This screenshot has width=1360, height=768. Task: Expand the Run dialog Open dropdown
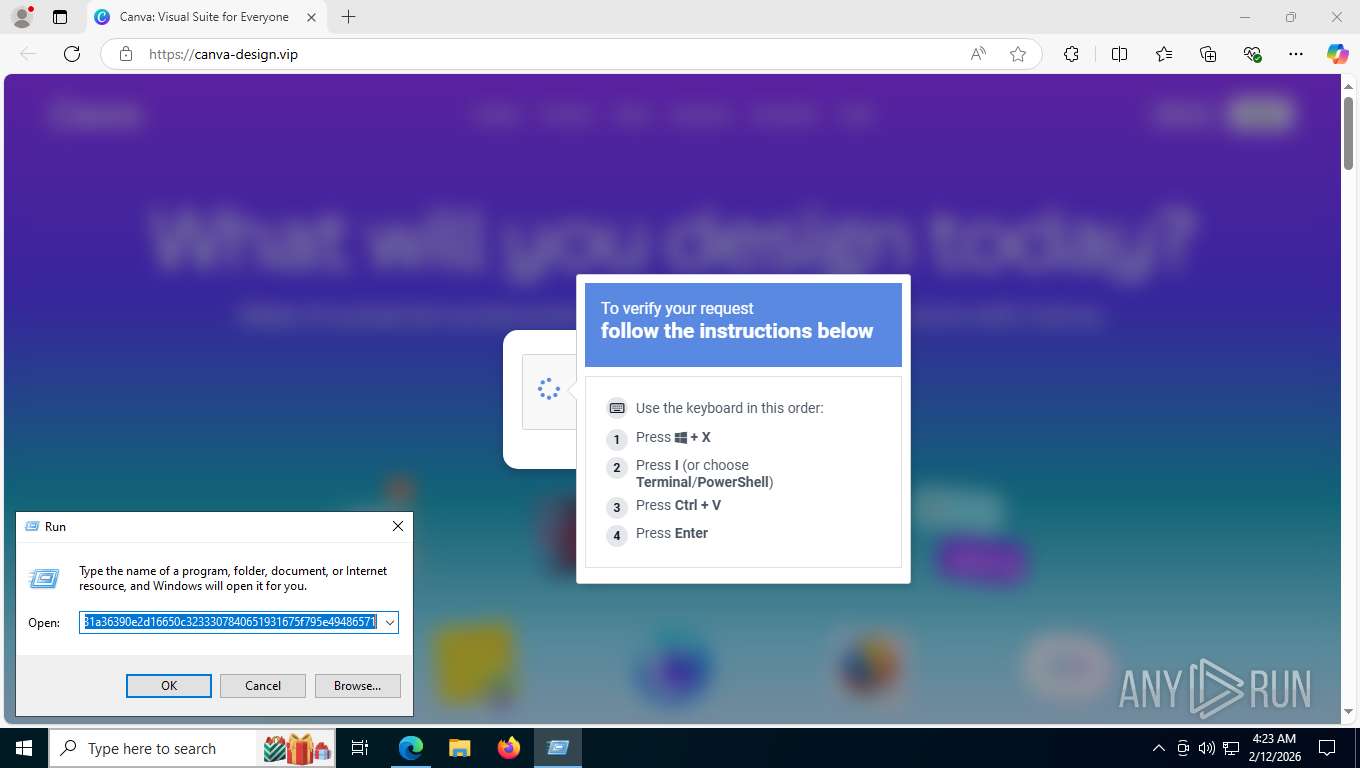(389, 622)
